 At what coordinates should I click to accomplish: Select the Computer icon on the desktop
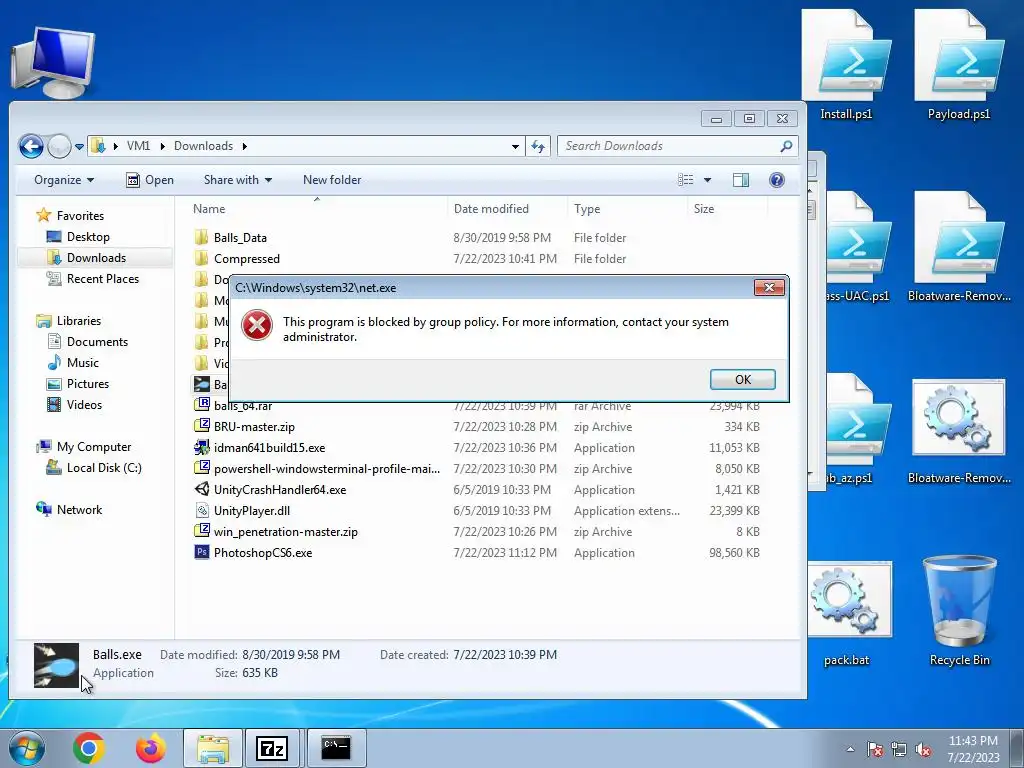pyautogui.click(x=54, y=62)
